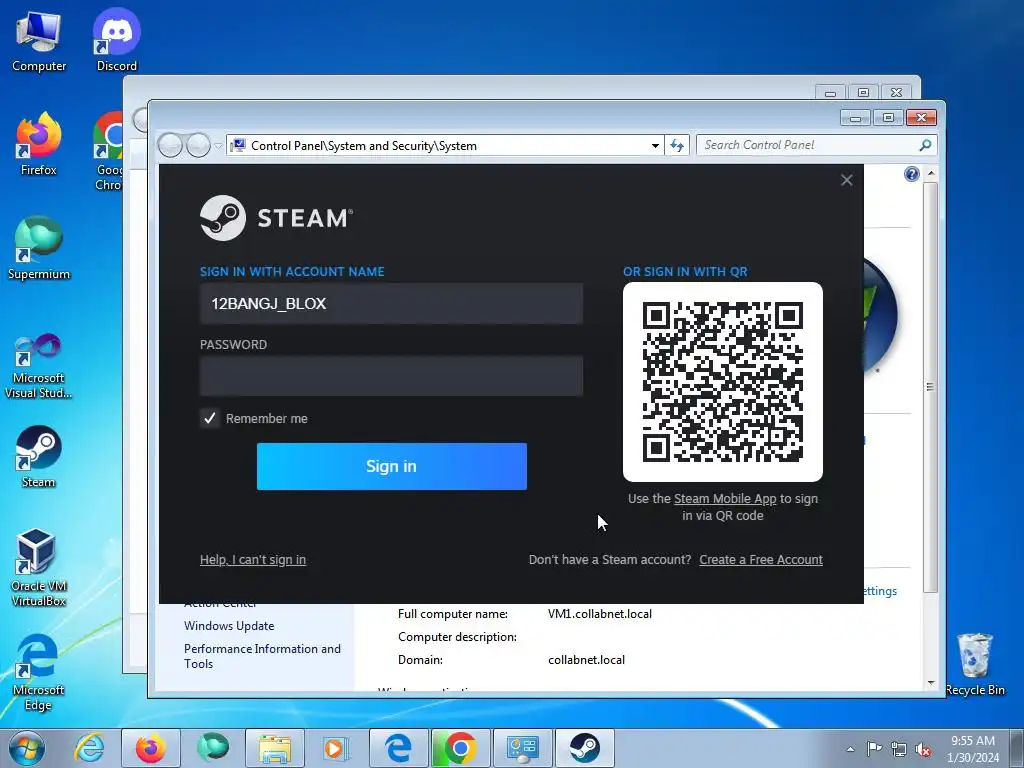
Task: Click the Steam sign-in QR code
Action: click(x=723, y=382)
